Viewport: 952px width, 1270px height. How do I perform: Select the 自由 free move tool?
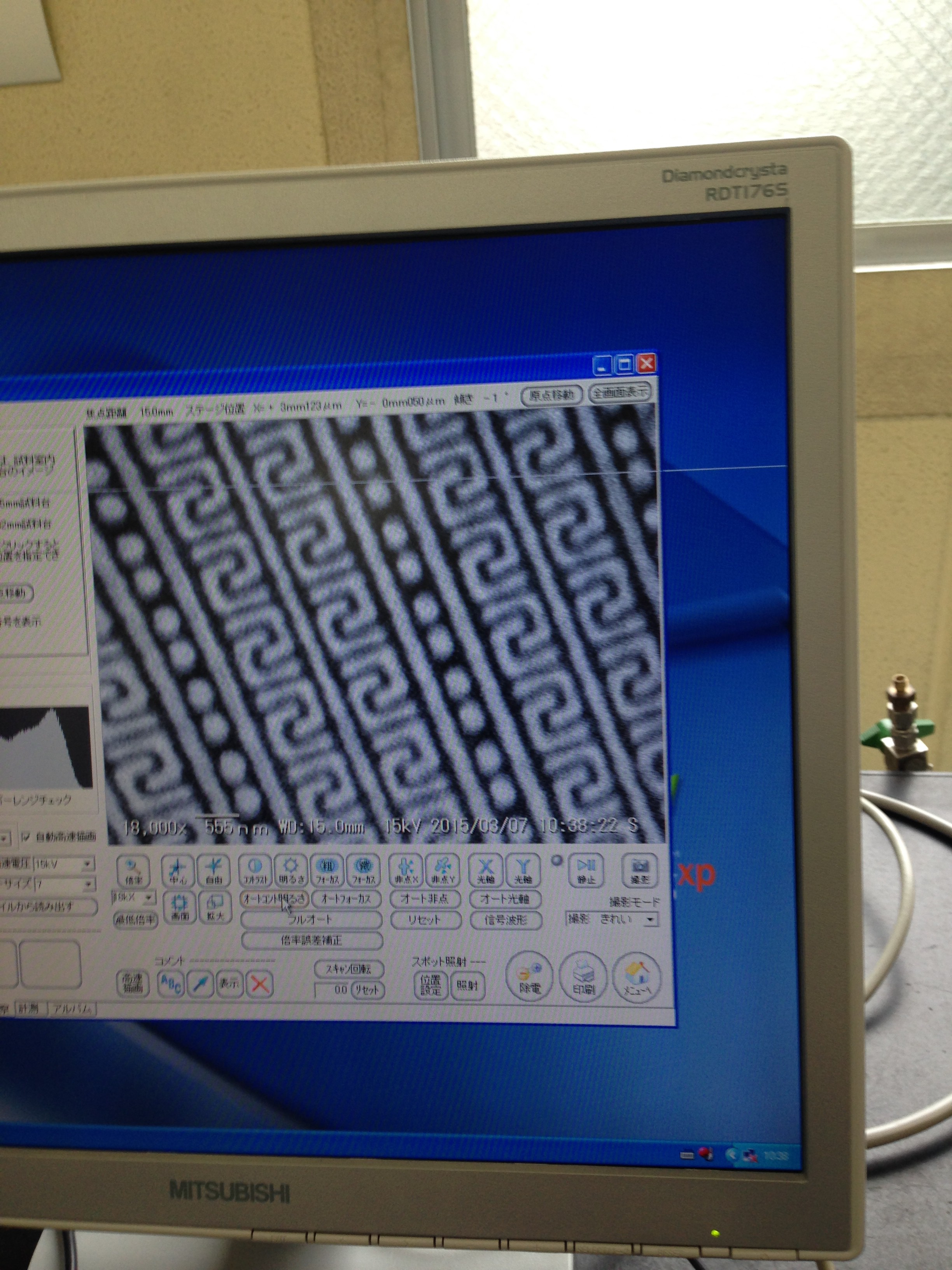[x=213, y=870]
